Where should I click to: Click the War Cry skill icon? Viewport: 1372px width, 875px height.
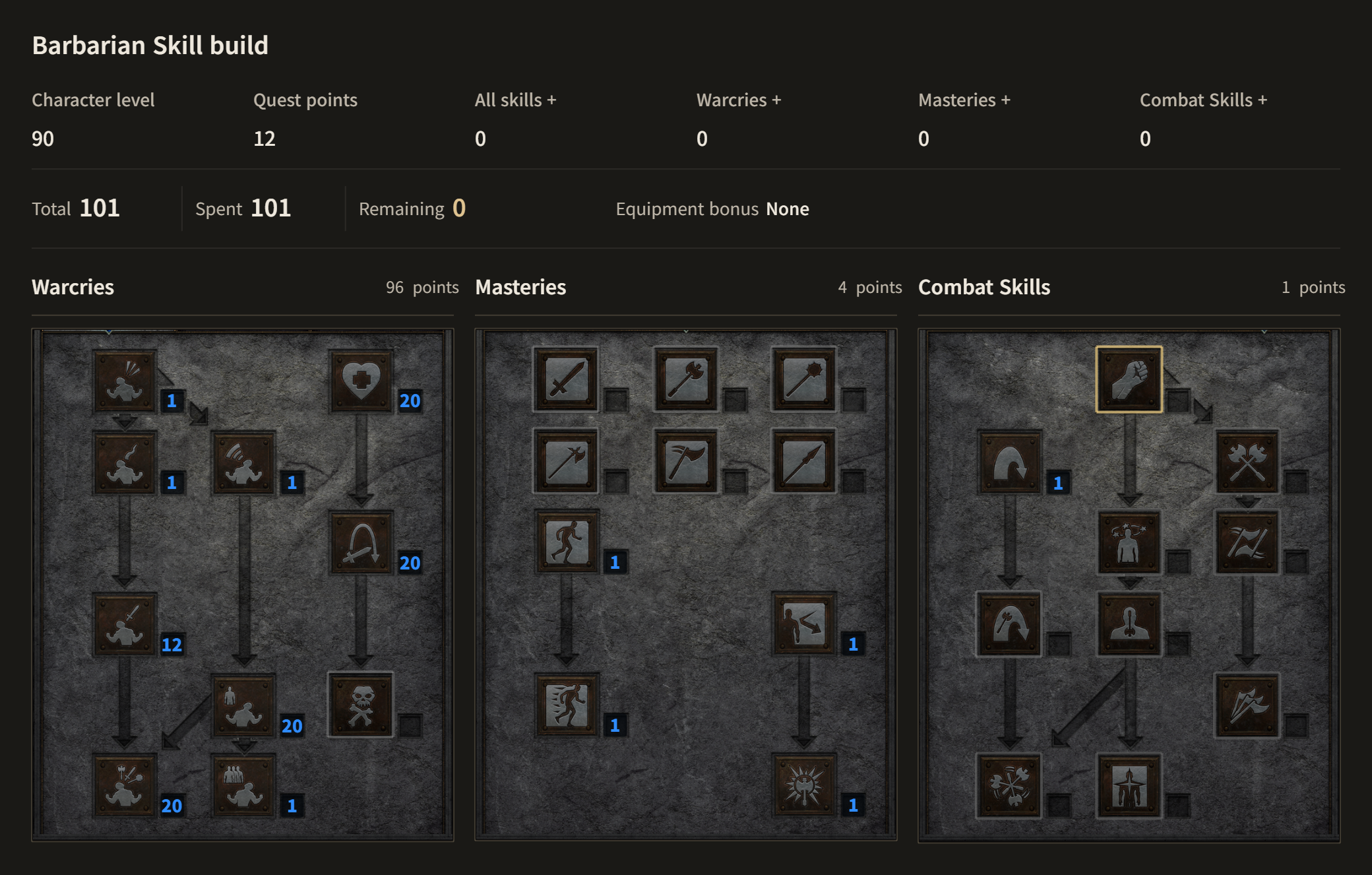[x=125, y=785]
